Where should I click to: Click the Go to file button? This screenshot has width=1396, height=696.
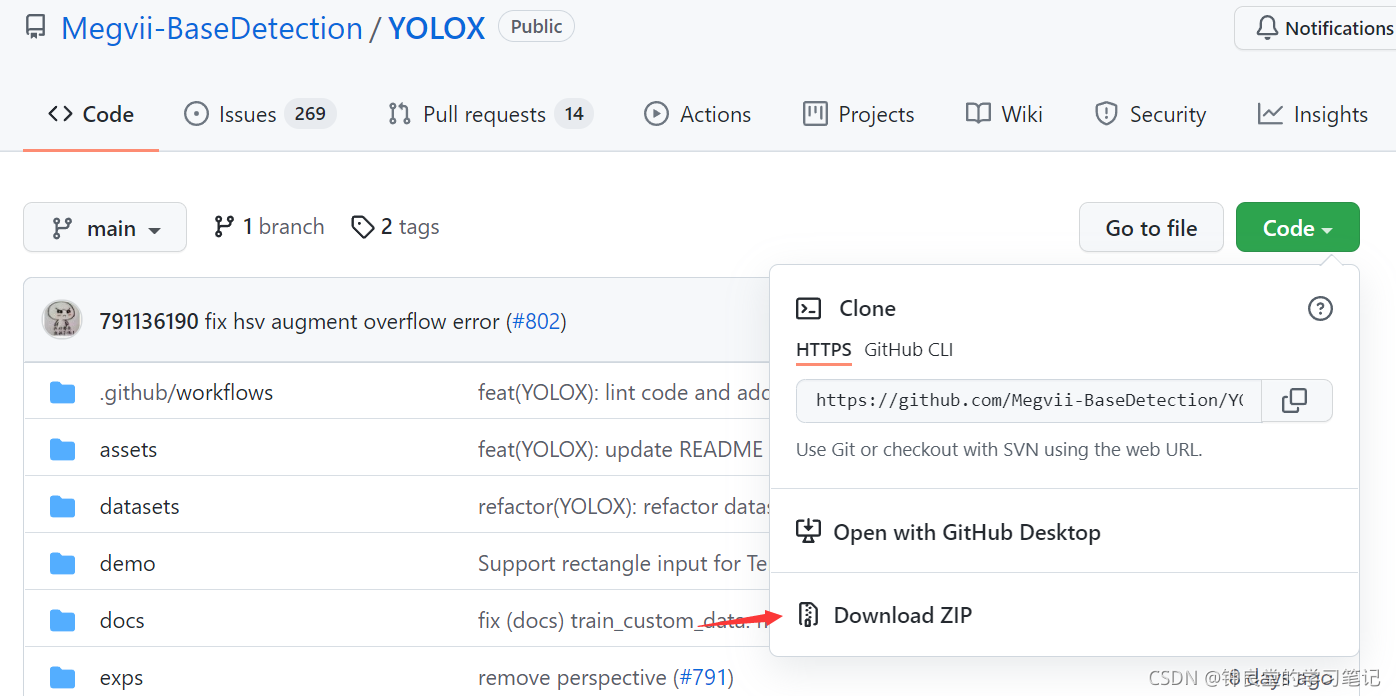(1152, 227)
